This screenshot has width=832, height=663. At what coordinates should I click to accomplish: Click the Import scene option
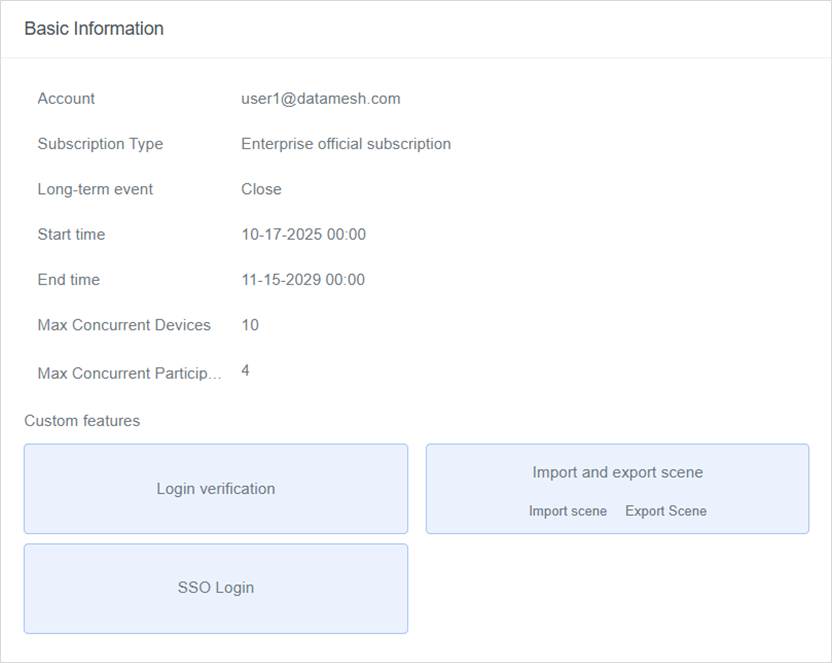[x=567, y=511]
